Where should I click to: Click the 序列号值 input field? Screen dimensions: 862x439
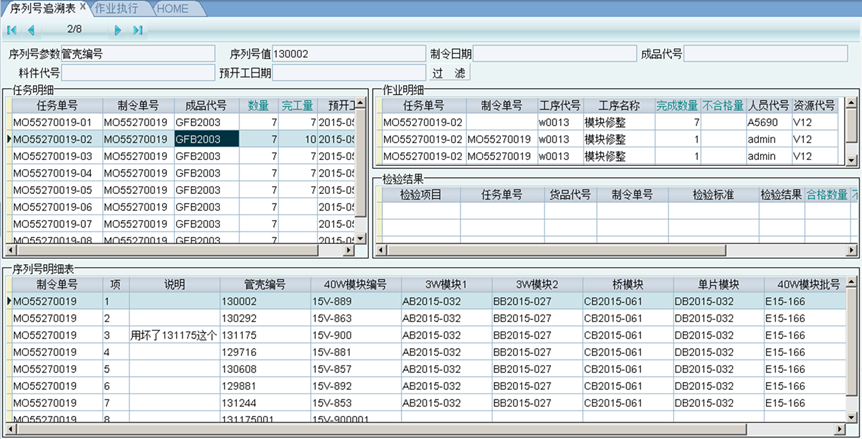click(348, 53)
